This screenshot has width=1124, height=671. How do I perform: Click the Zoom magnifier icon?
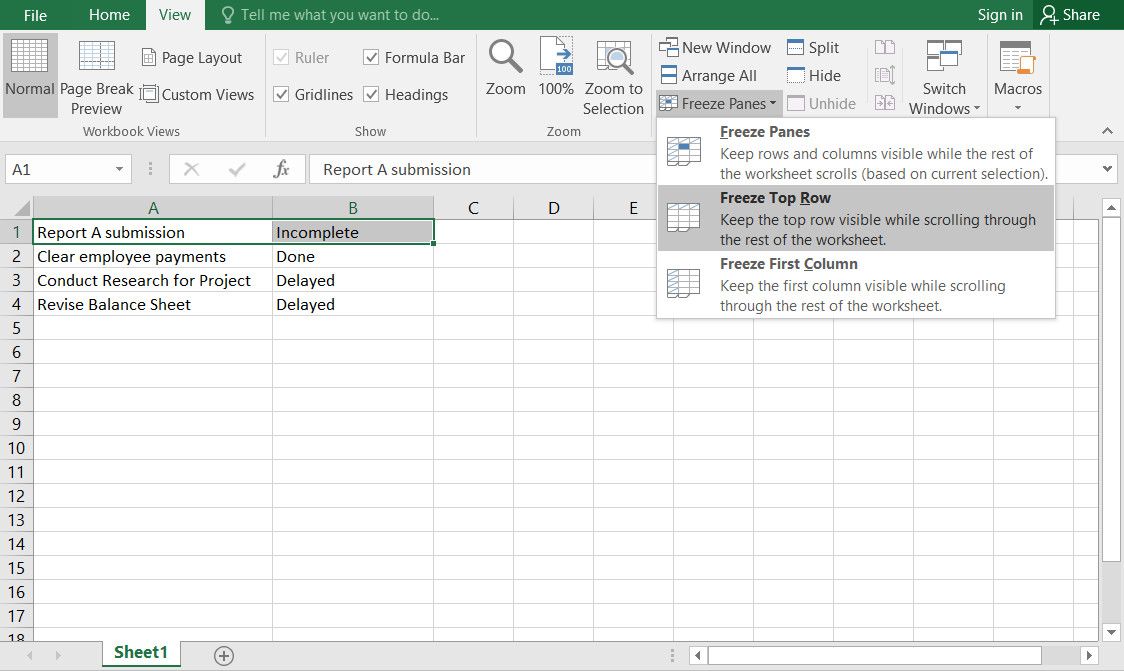(x=505, y=58)
